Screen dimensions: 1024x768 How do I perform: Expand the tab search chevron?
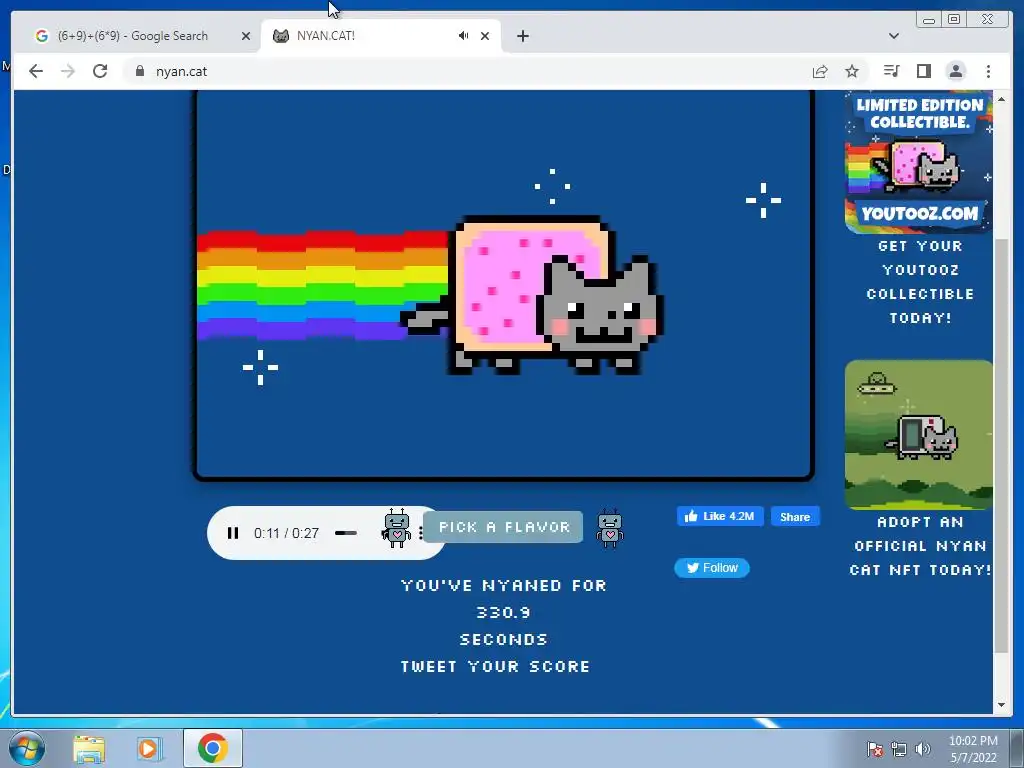[x=894, y=36]
